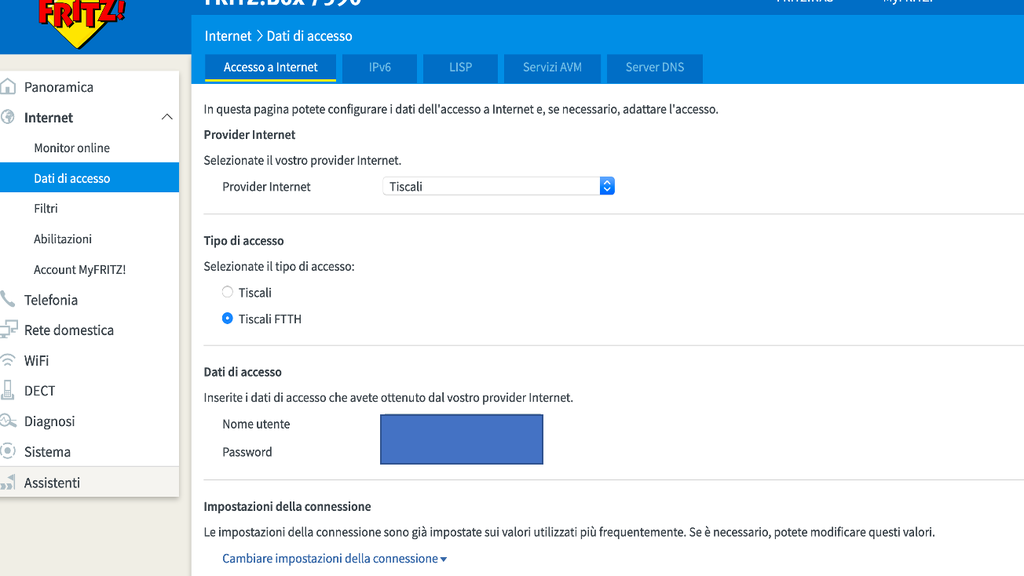
Task: Click the Telefonia phone icon
Action: click(7, 299)
